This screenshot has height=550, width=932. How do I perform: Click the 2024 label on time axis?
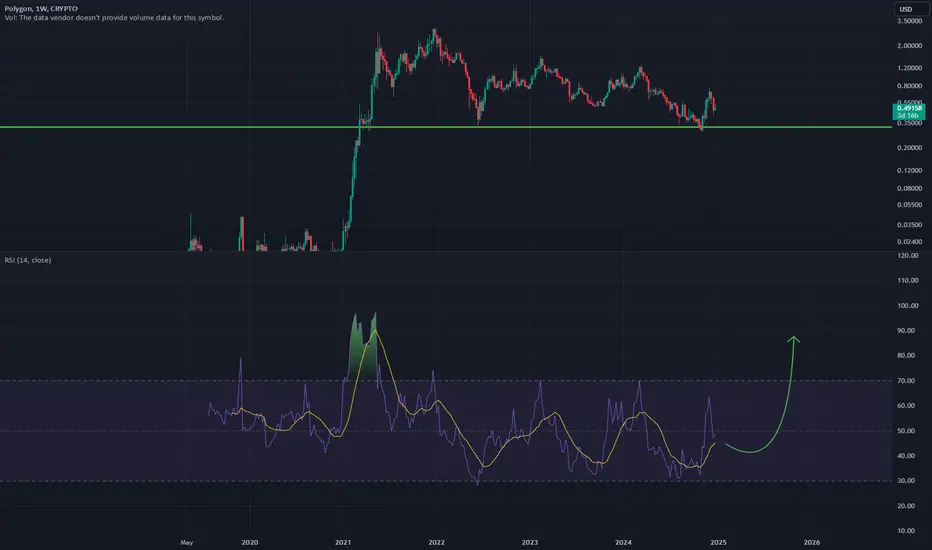pos(623,542)
